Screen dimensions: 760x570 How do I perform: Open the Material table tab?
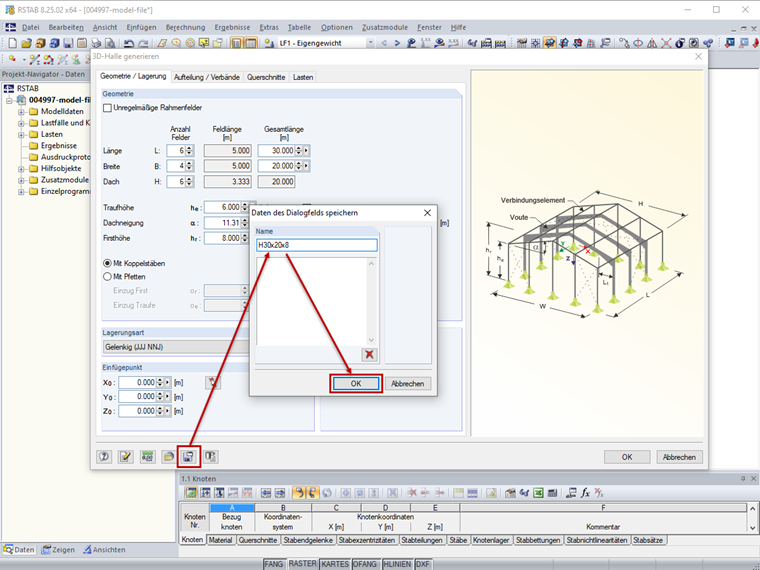[221, 540]
